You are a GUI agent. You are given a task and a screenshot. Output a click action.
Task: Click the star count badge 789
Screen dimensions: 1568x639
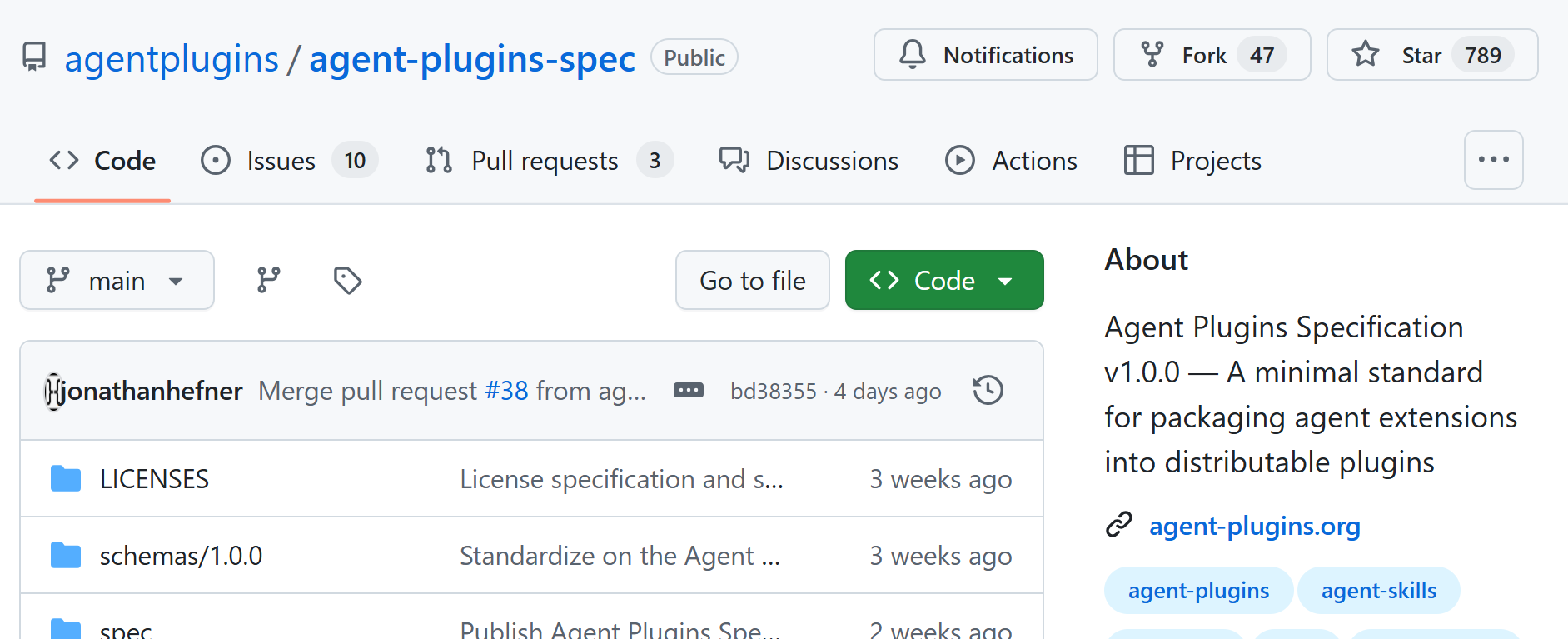pyautogui.click(x=1483, y=56)
